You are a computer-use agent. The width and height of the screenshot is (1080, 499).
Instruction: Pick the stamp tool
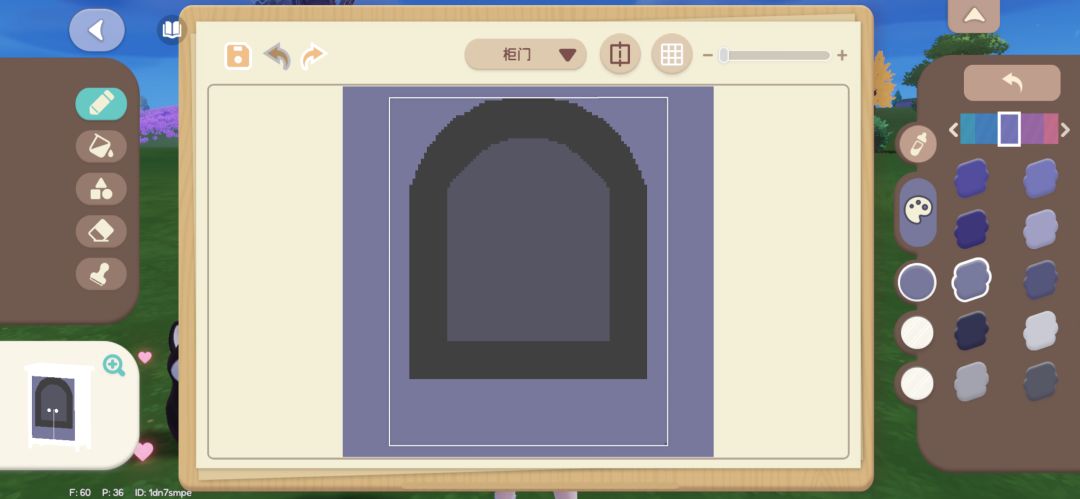pos(101,274)
